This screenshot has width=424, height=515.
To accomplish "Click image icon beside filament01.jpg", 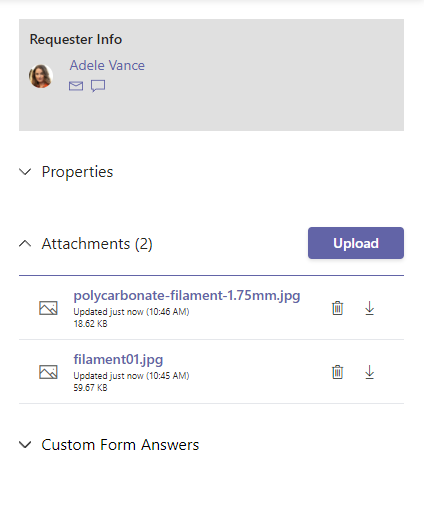I will pos(48,372).
